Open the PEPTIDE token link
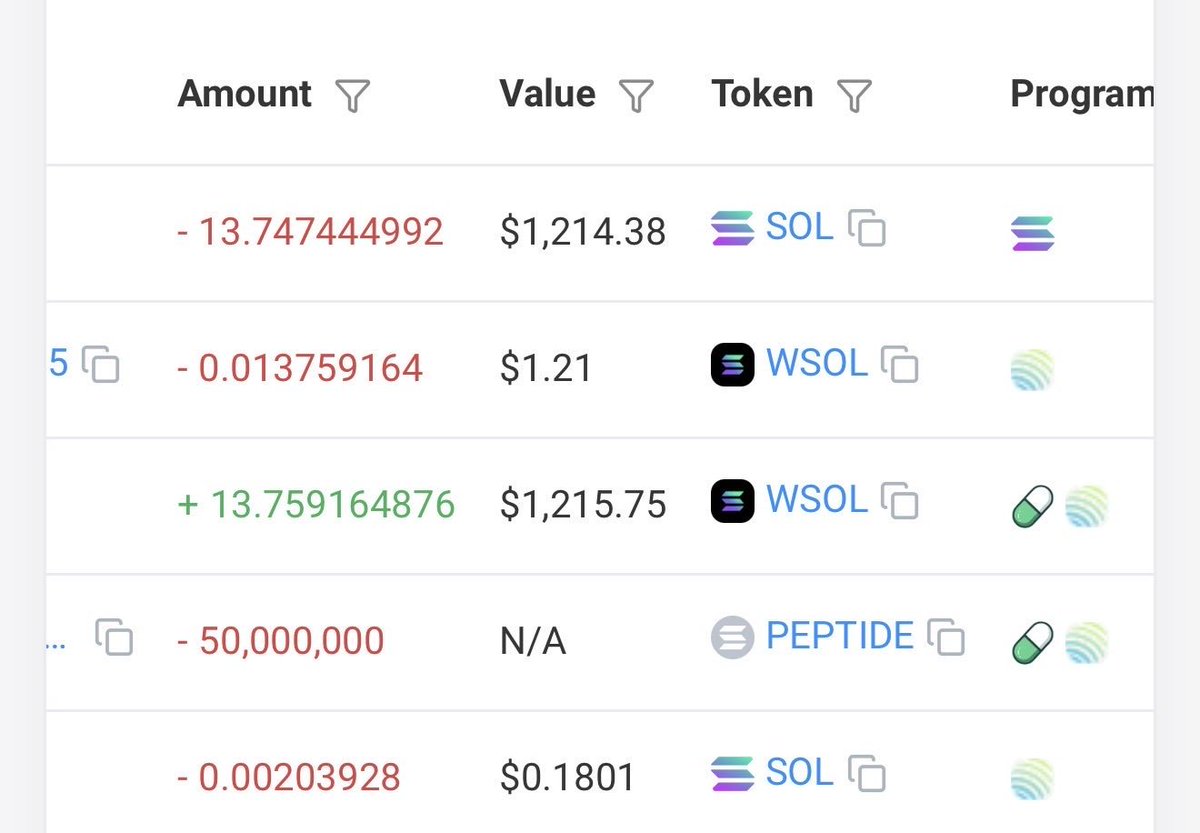The image size is (1200, 833). (840, 636)
